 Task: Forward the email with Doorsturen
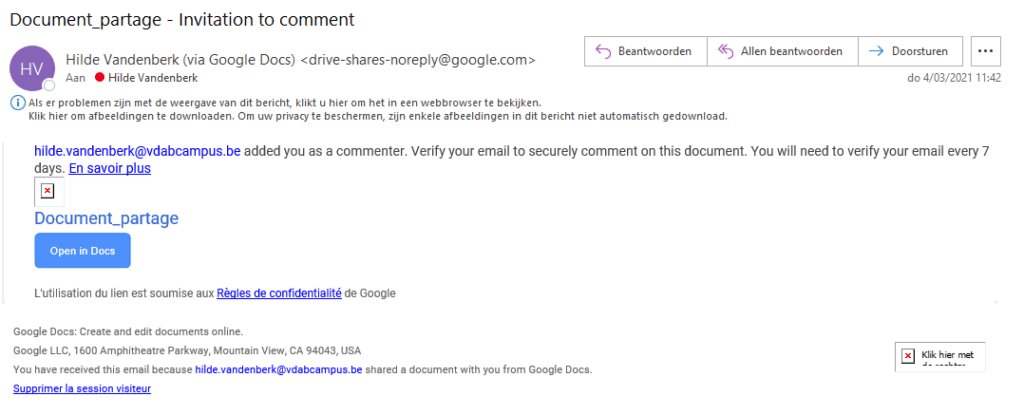pos(912,51)
